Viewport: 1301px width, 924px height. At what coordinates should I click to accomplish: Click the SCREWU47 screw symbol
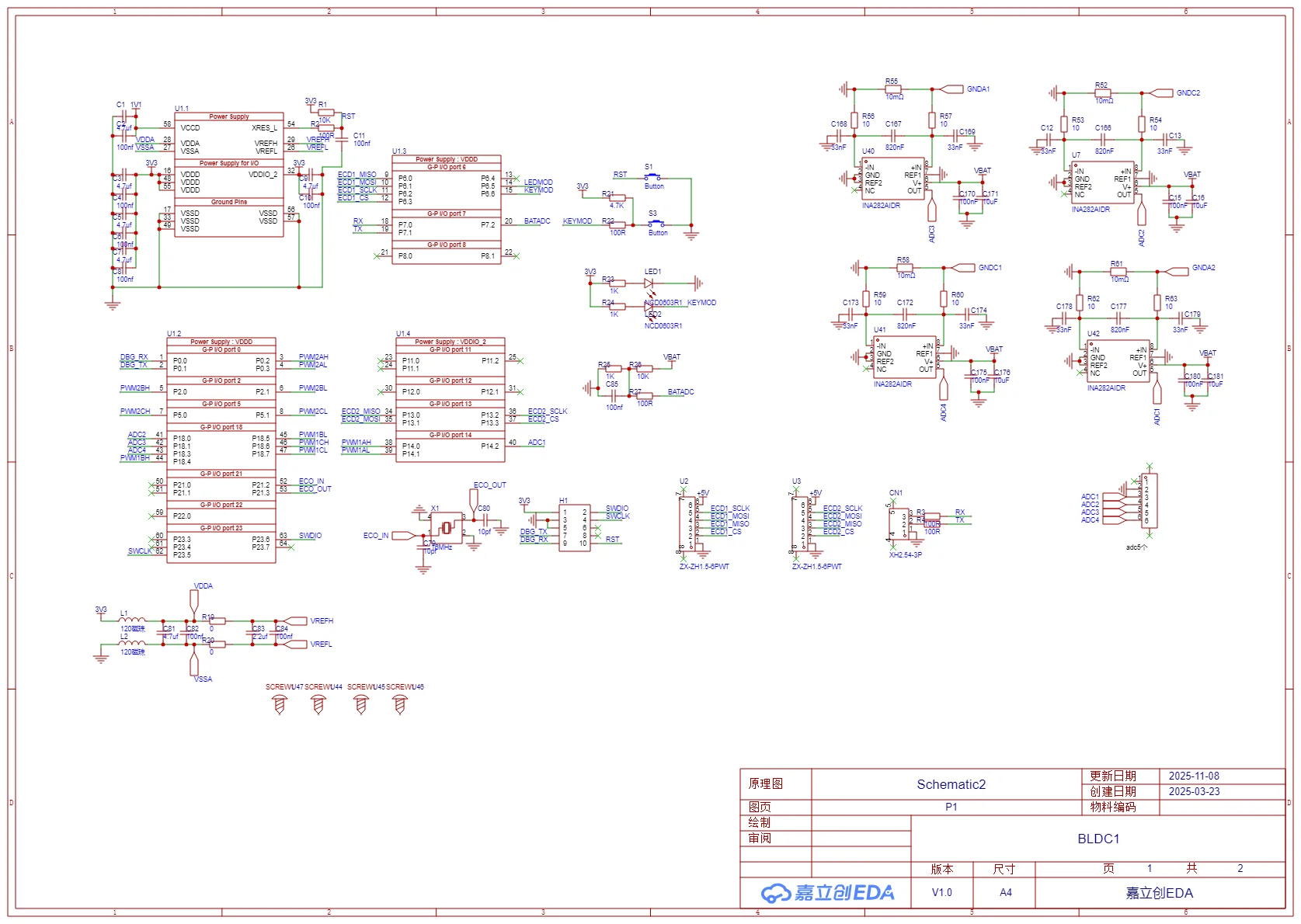point(280,704)
